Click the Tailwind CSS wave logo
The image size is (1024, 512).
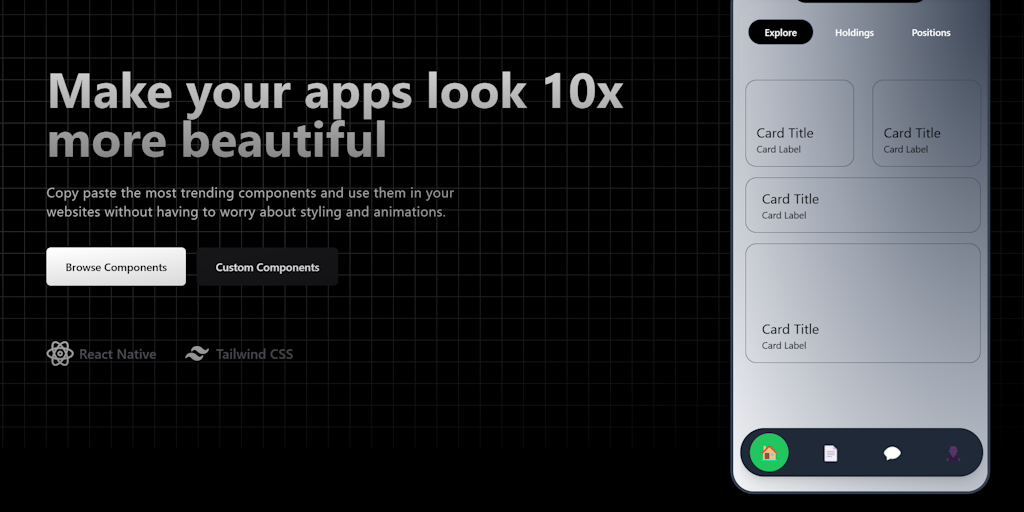pos(197,353)
